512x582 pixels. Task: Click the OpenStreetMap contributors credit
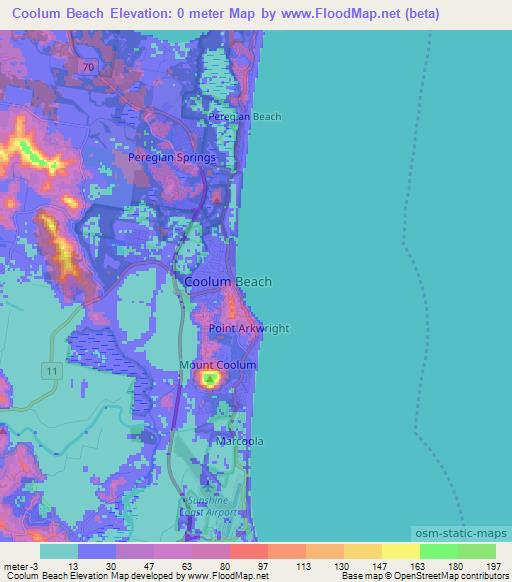click(451, 576)
